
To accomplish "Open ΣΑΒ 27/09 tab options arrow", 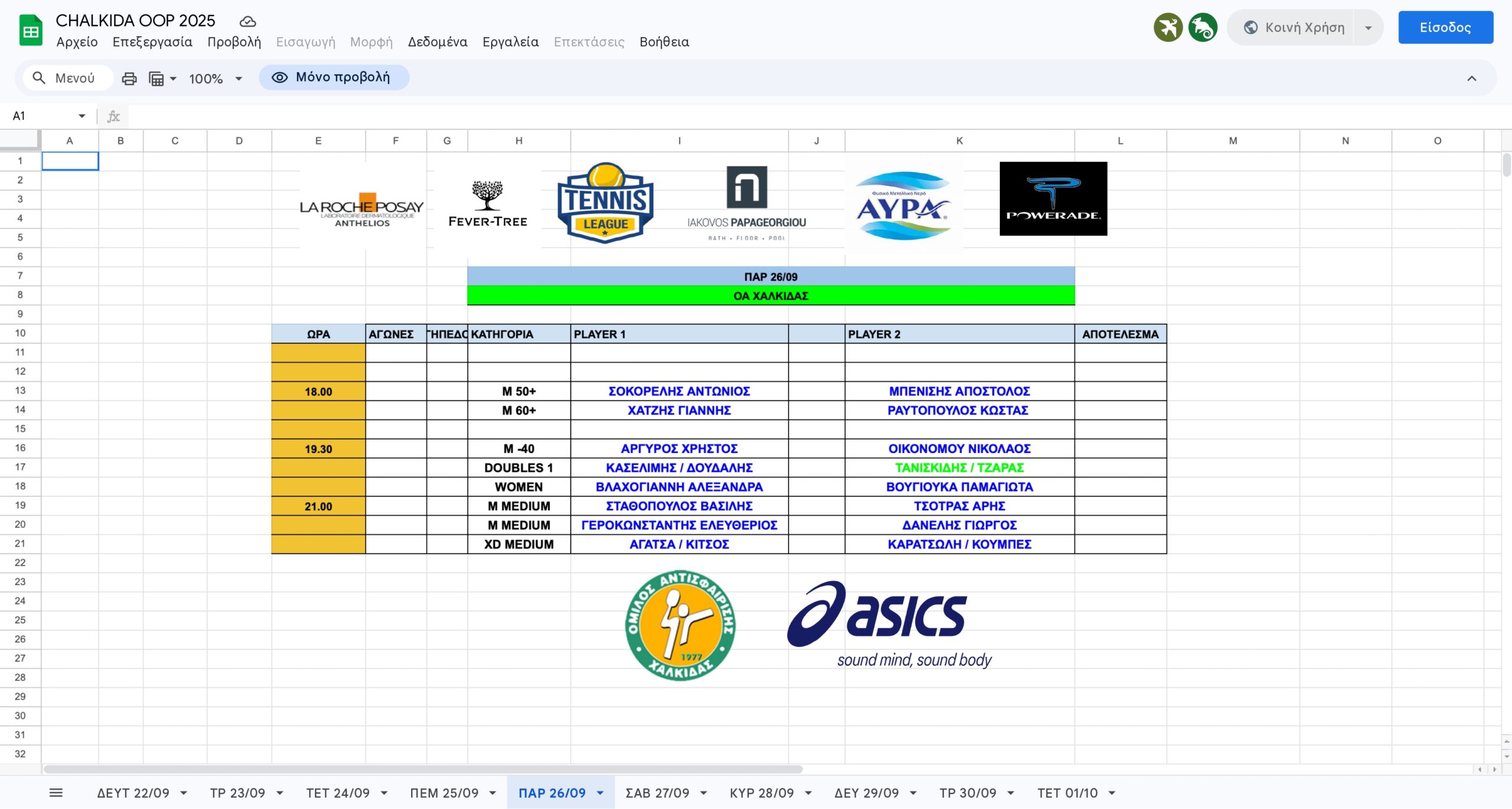I will (x=703, y=792).
